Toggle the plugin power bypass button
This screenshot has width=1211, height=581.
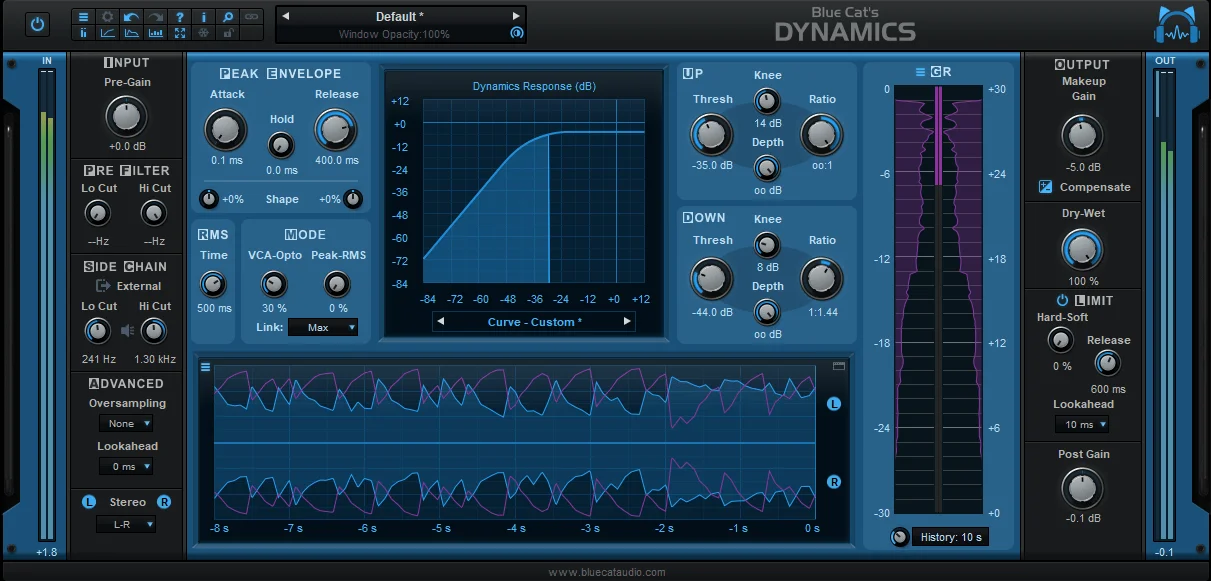pos(37,24)
